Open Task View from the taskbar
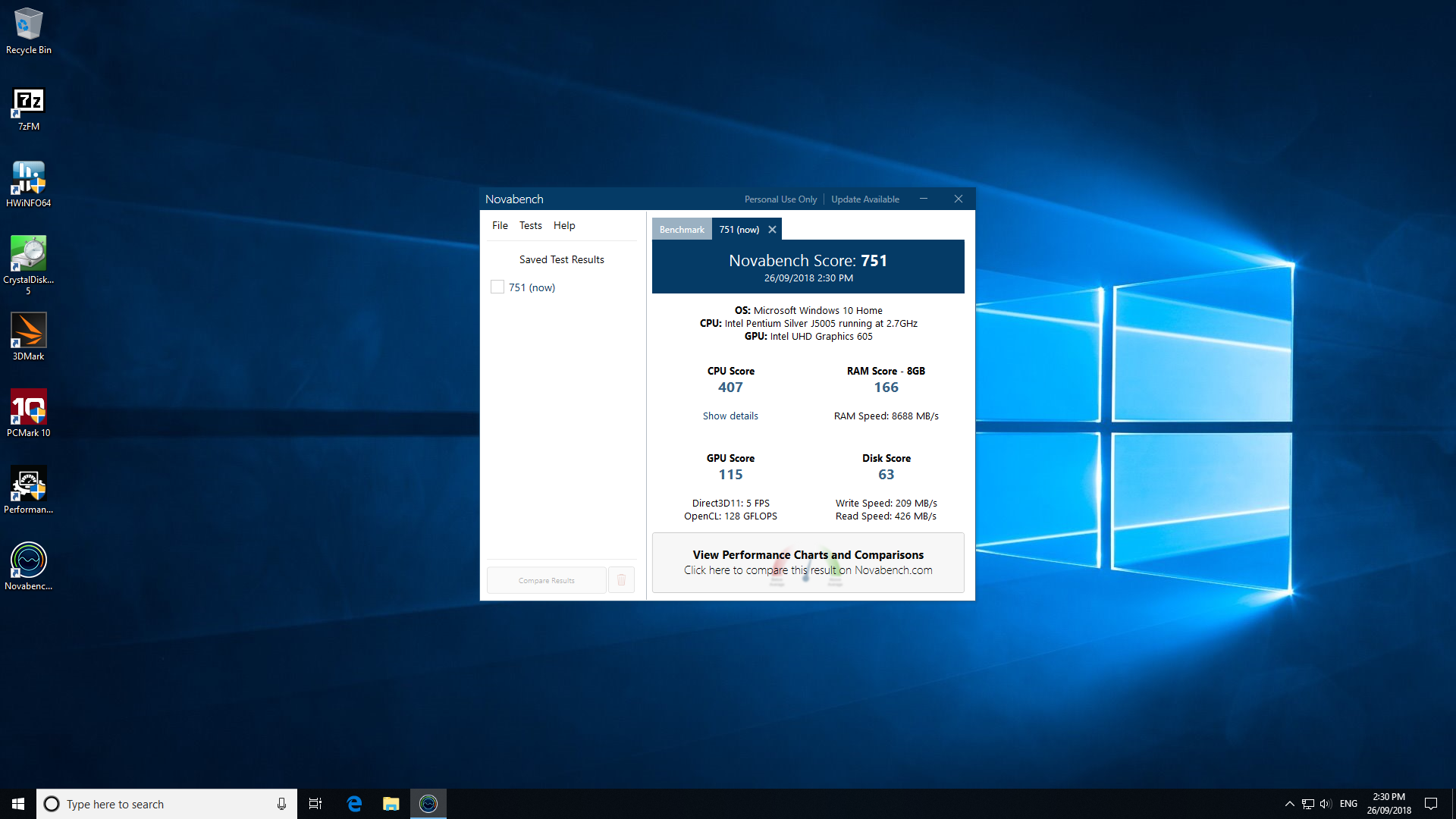The width and height of the screenshot is (1456, 819). click(x=315, y=804)
